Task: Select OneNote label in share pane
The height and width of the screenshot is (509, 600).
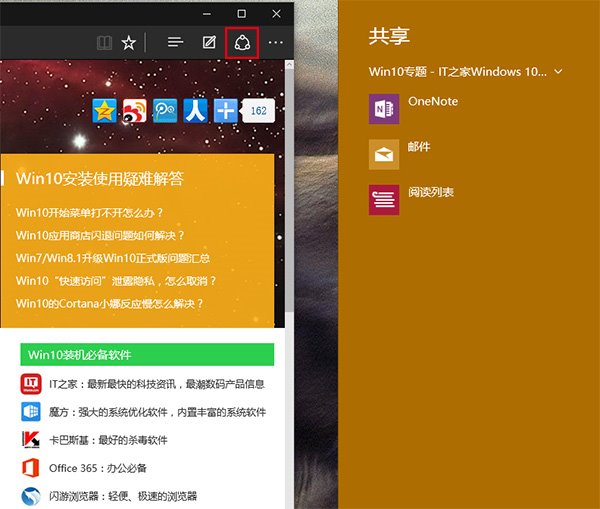Action: tap(433, 101)
